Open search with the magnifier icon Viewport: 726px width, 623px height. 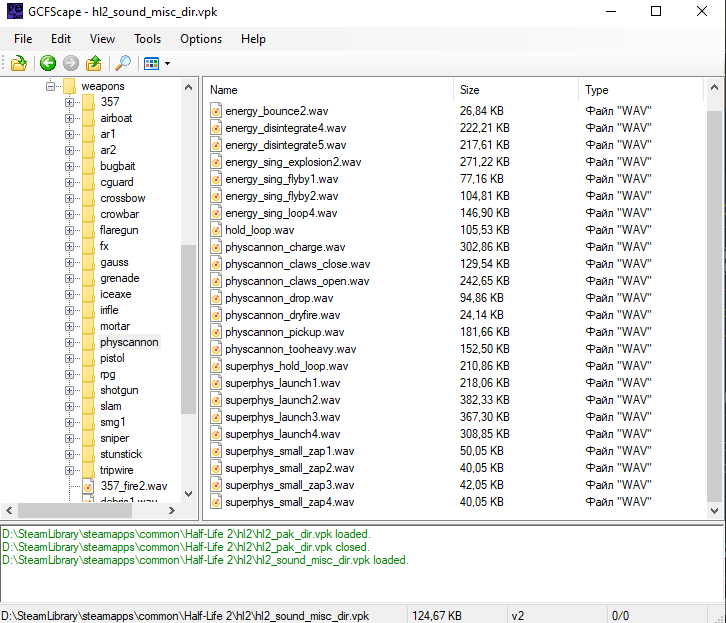(123, 63)
